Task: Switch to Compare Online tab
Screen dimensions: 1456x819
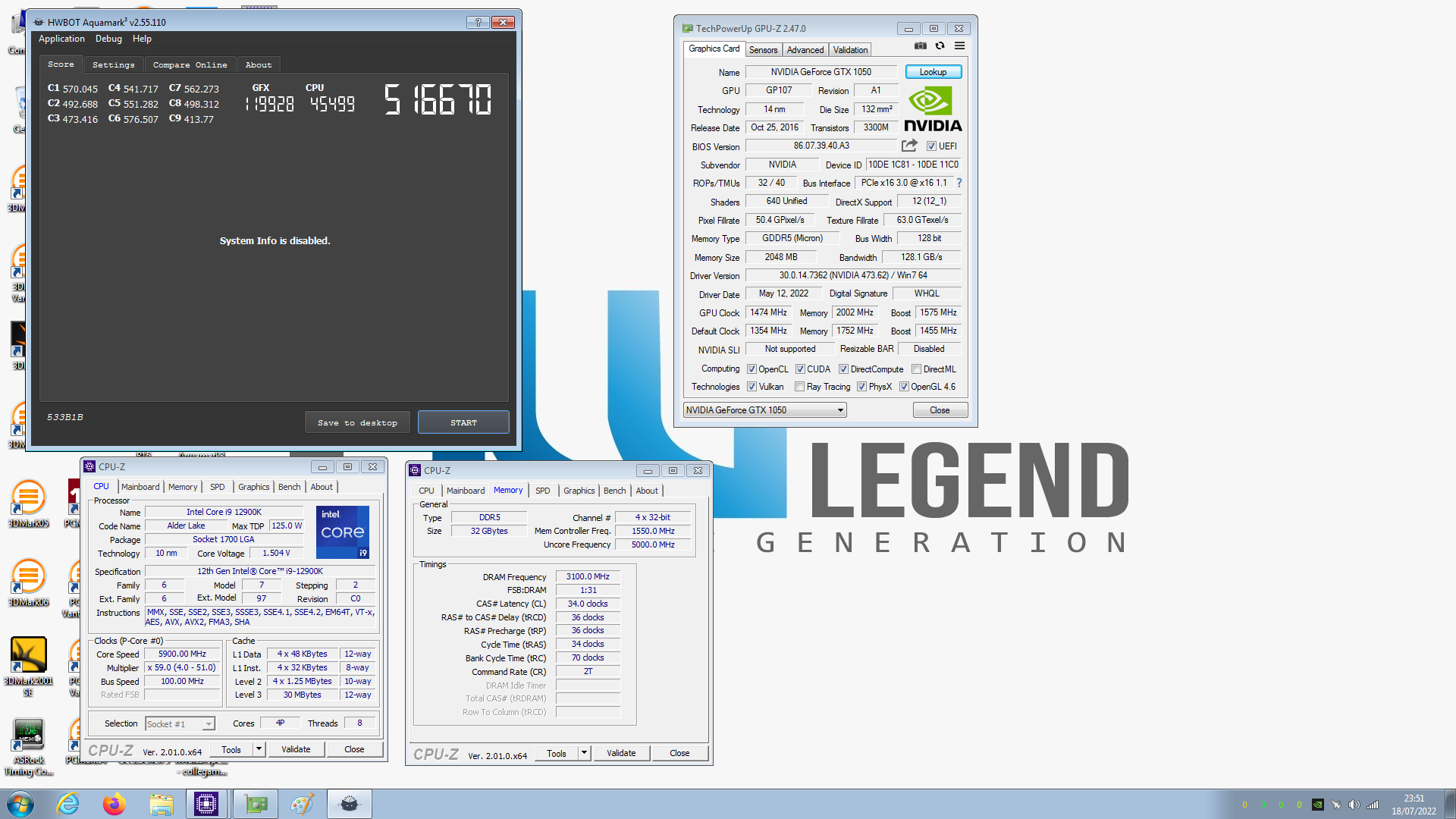Action: (x=190, y=65)
